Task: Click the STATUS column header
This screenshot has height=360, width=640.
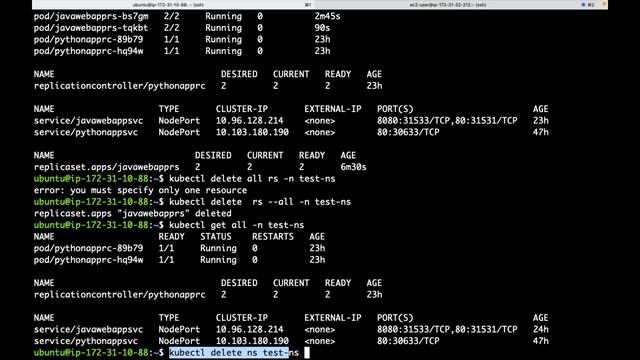Action: 216,237
